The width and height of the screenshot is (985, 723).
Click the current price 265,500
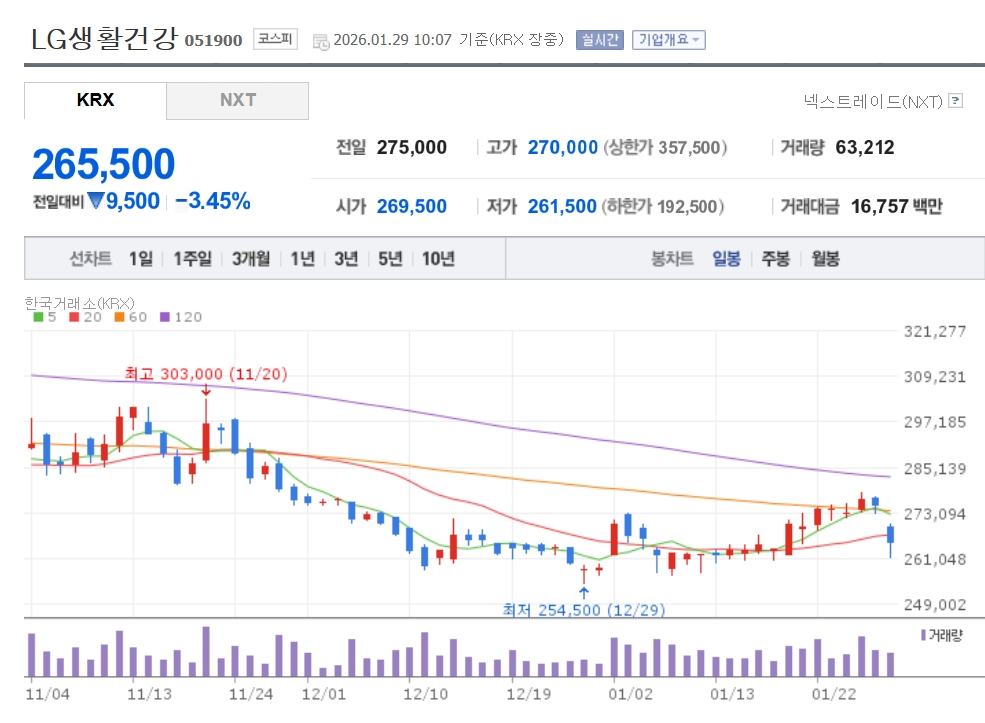point(104,164)
